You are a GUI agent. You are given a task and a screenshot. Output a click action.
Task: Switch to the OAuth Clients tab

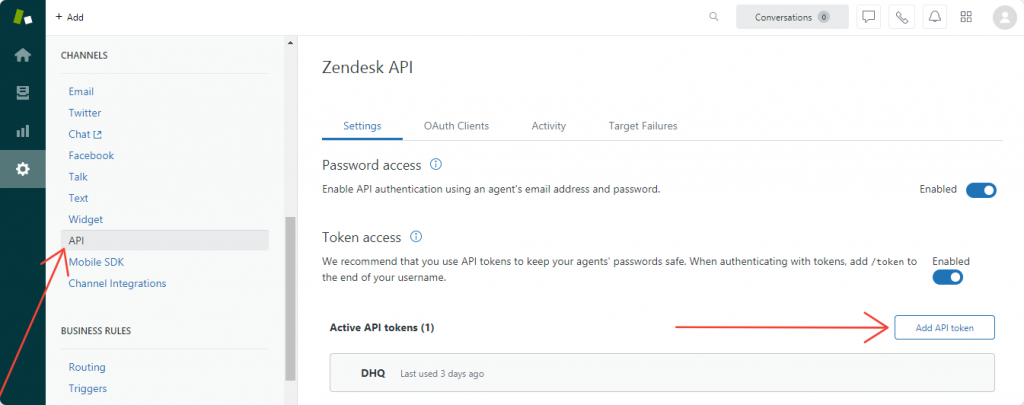click(456, 126)
